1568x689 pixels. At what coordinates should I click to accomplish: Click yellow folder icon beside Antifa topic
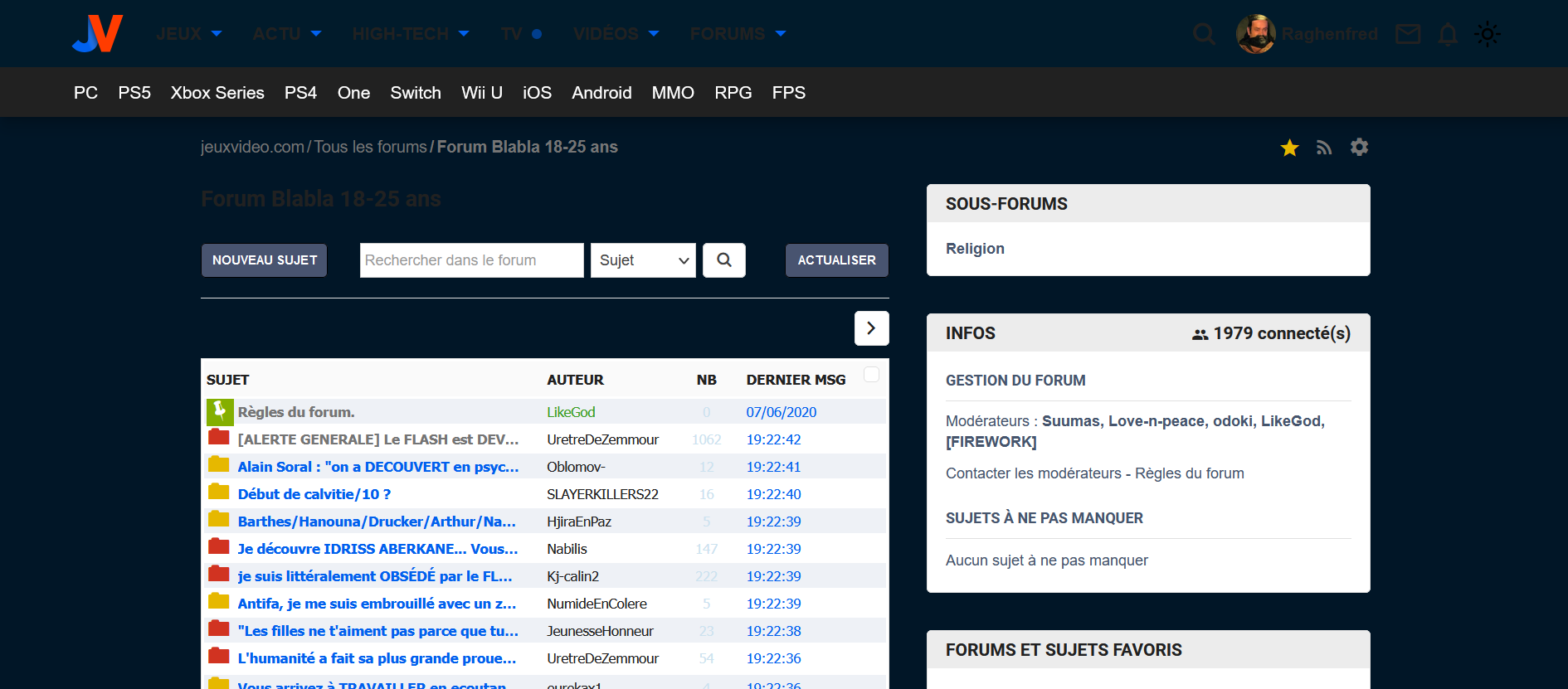[219, 601]
